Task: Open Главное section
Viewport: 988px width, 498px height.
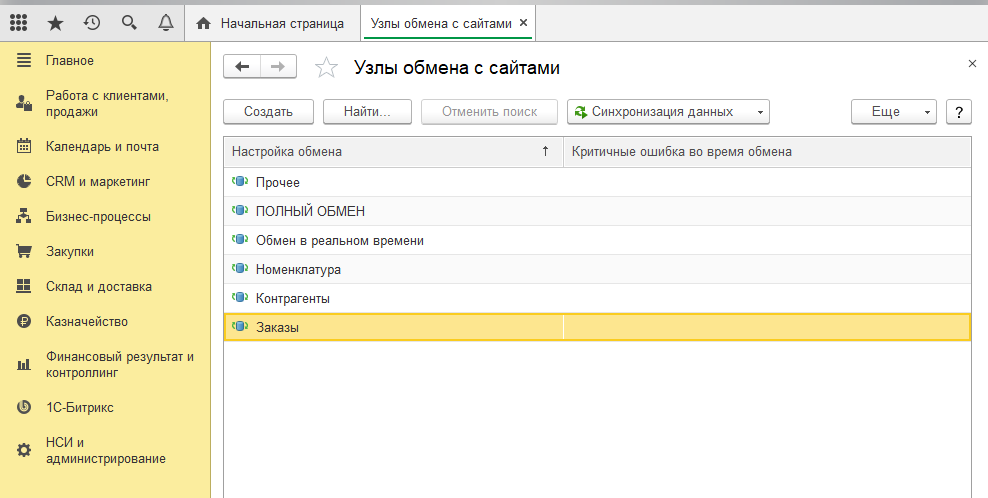Action: point(70,61)
